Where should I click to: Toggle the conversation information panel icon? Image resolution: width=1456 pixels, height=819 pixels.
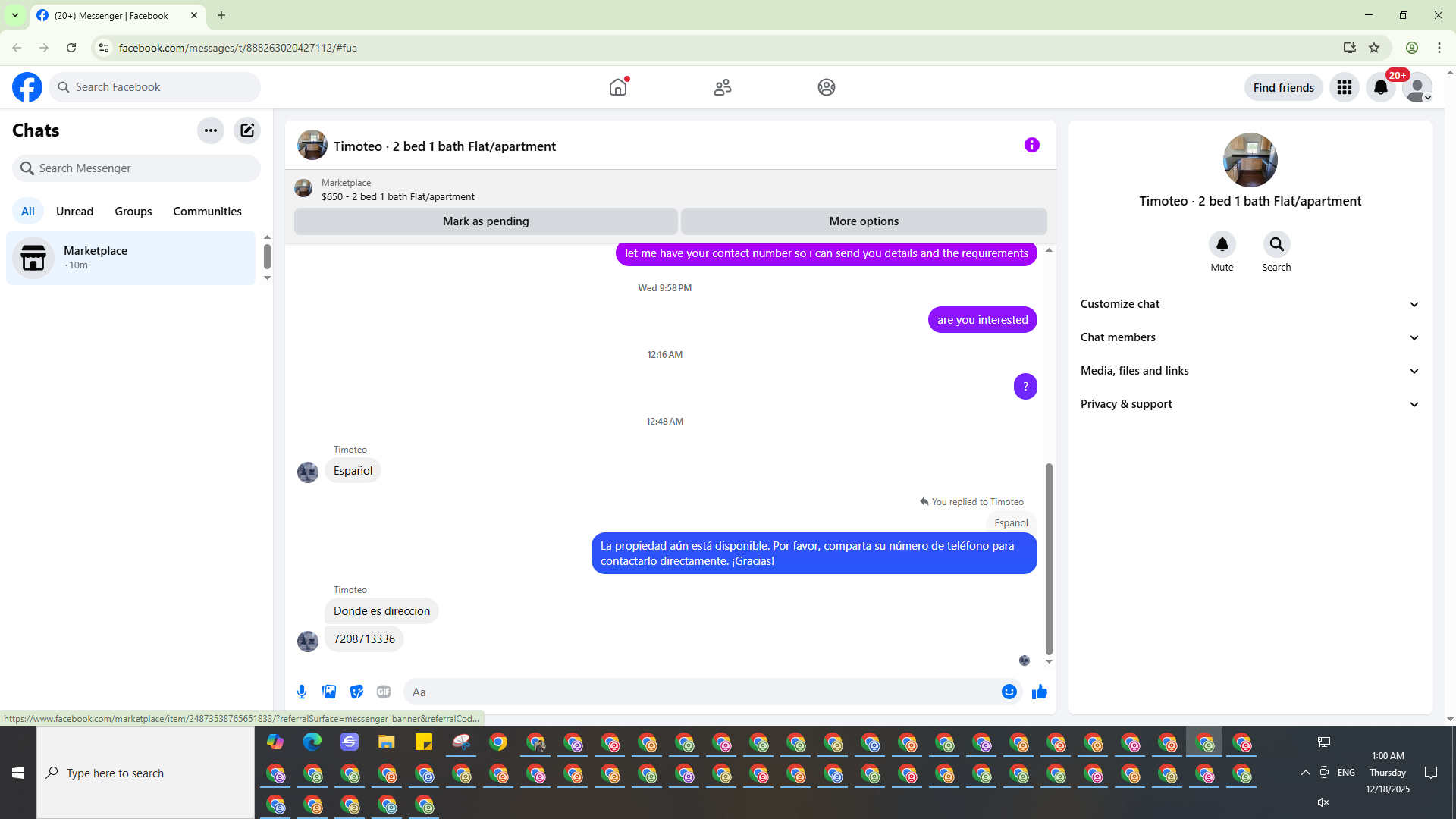point(1031,145)
